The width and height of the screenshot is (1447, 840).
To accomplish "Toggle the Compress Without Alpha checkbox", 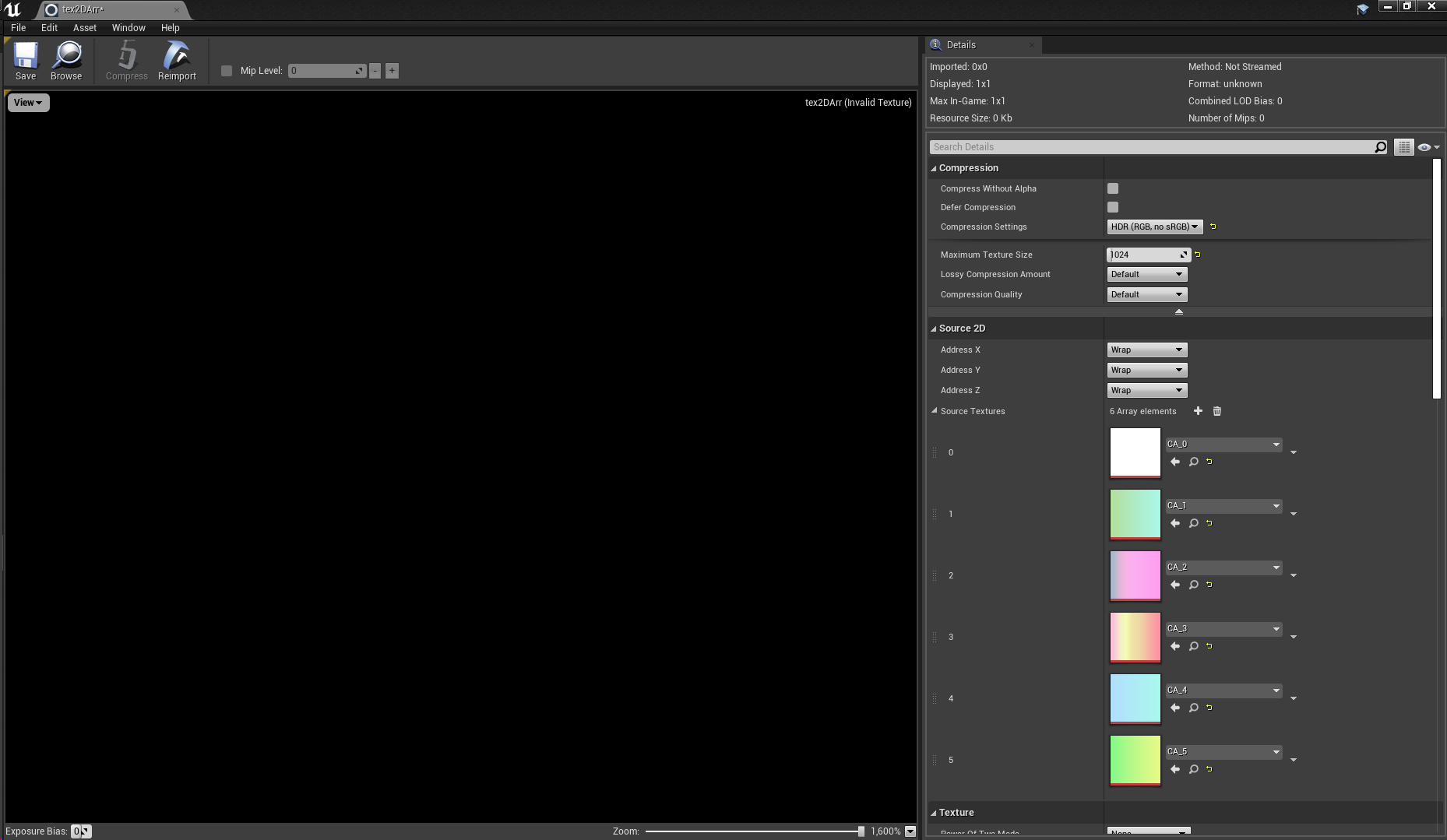I will (1112, 188).
